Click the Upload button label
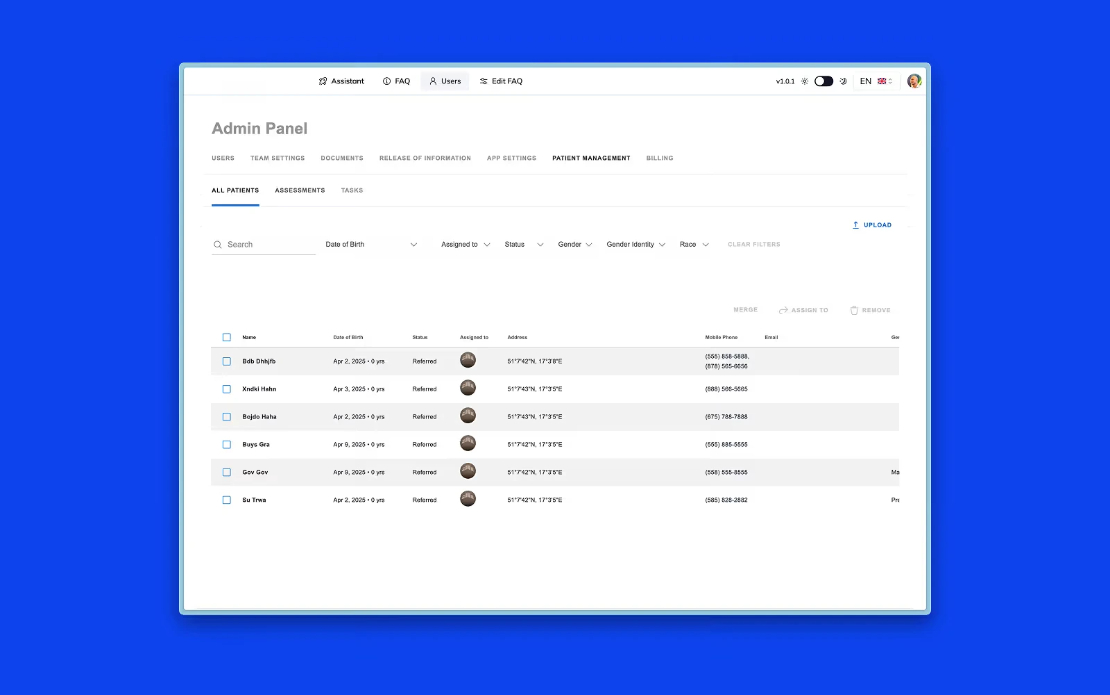The image size is (1110, 695). click(x=877, y=225)
